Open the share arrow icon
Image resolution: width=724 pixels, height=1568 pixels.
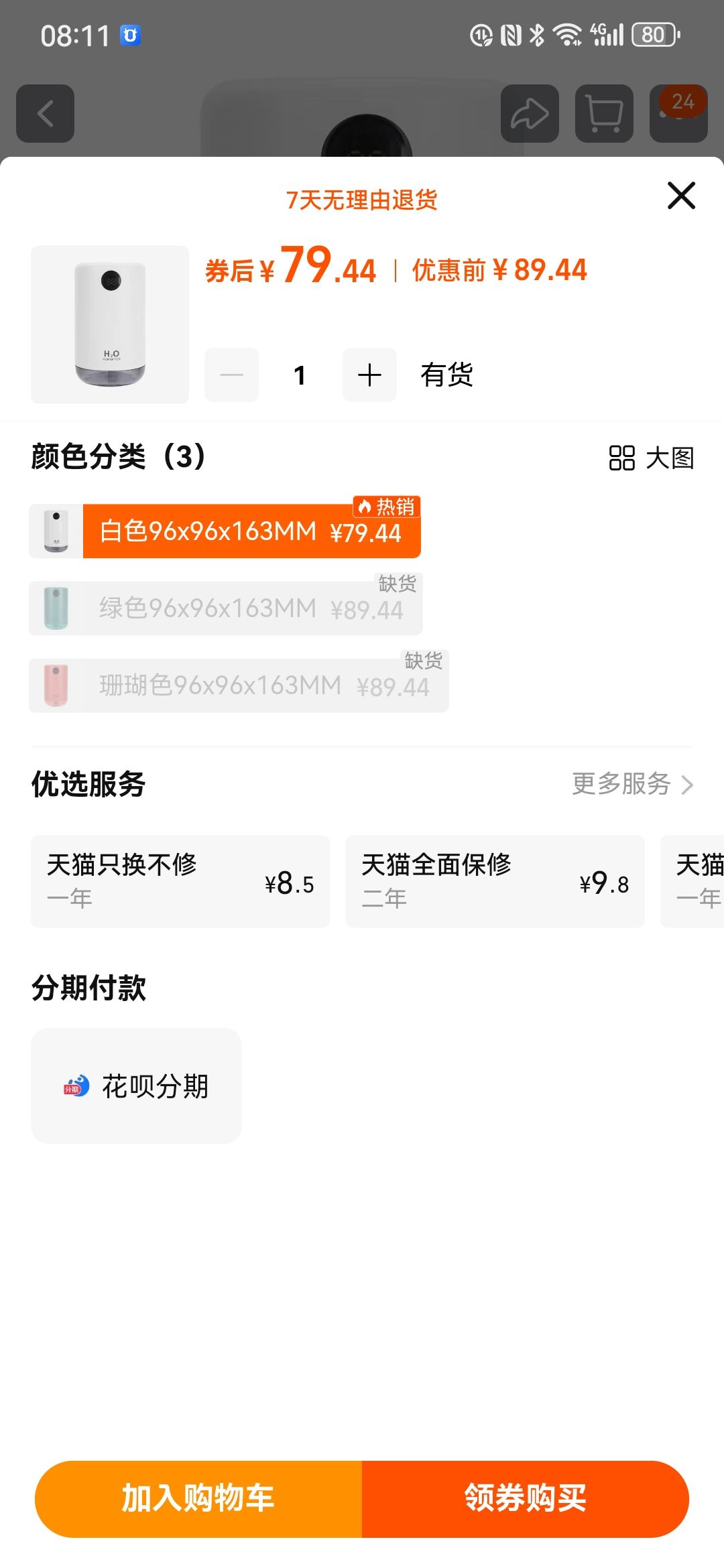pyautogui.click(x=530, y=113)
